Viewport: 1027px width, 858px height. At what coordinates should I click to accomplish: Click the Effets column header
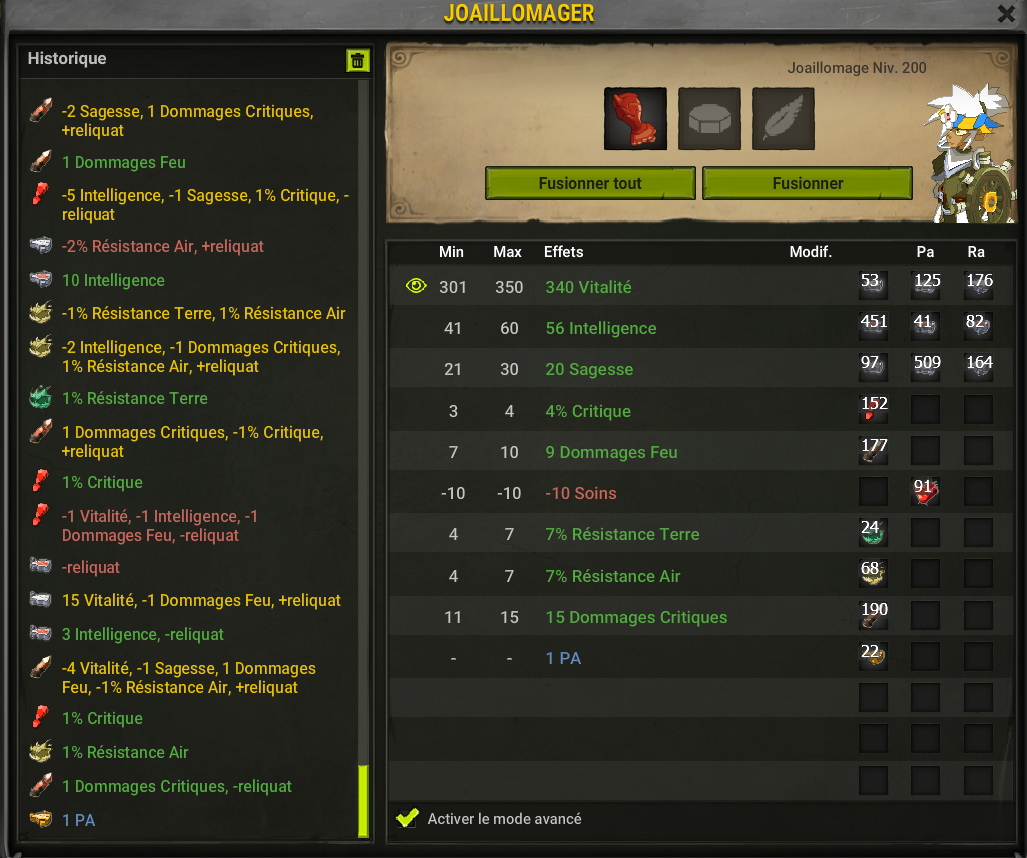tap(563, 252)
